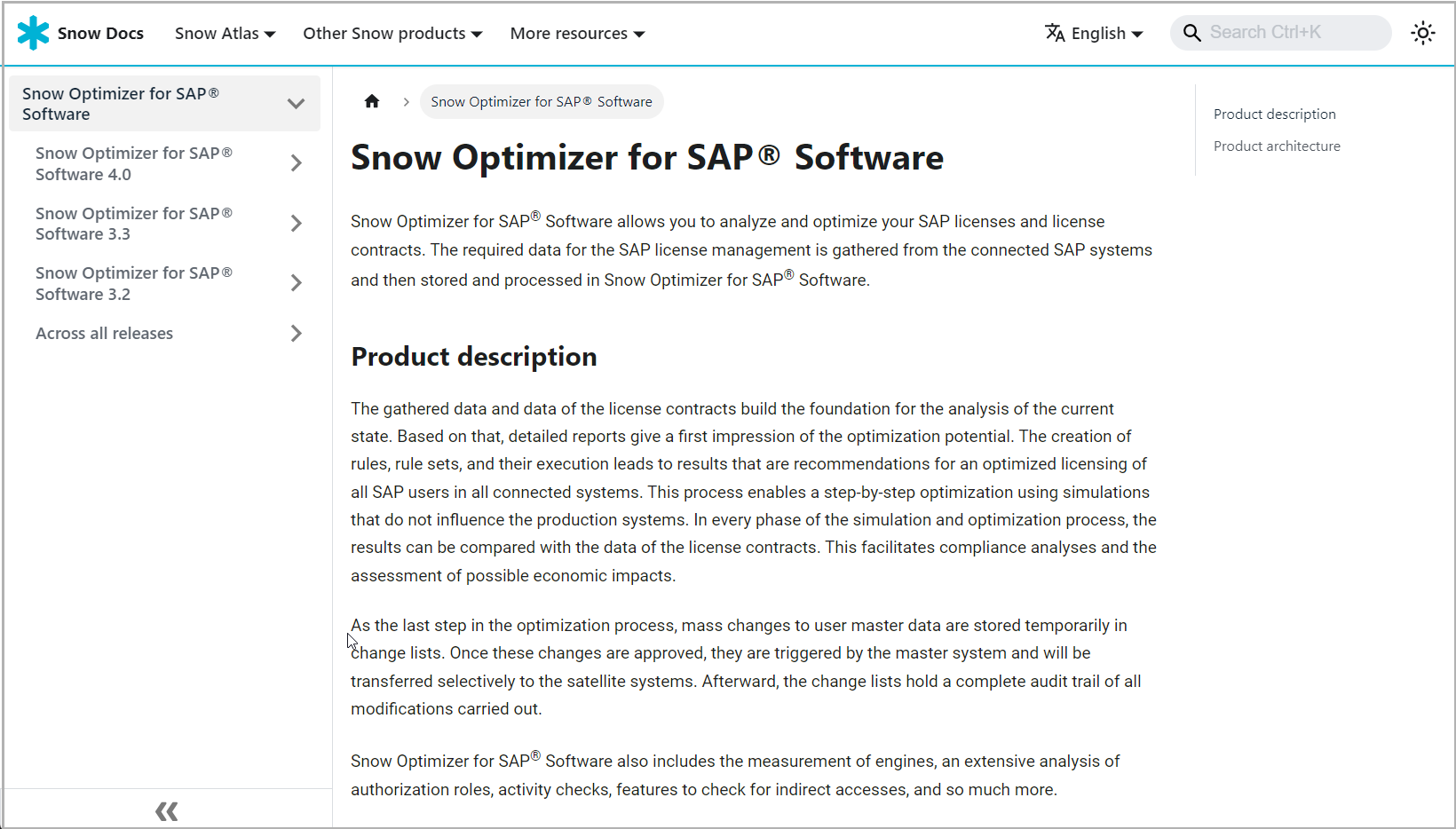
Task: Click the Snow Optimizer breadcrumb pill
Action: pyautogui.click(x=542, y=101)
